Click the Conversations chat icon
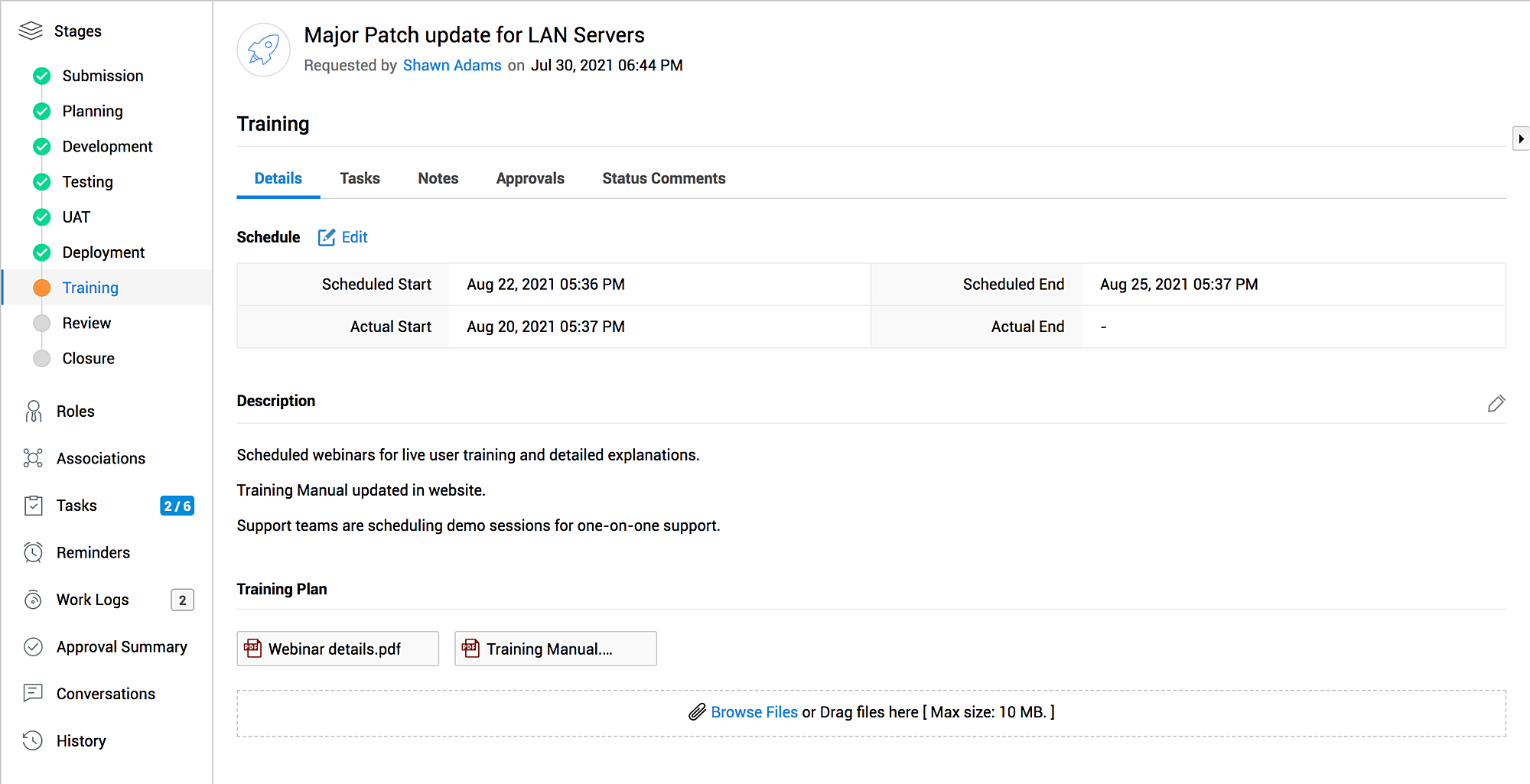The width and height of the screenshot is (1530, 784). [33, 694]
